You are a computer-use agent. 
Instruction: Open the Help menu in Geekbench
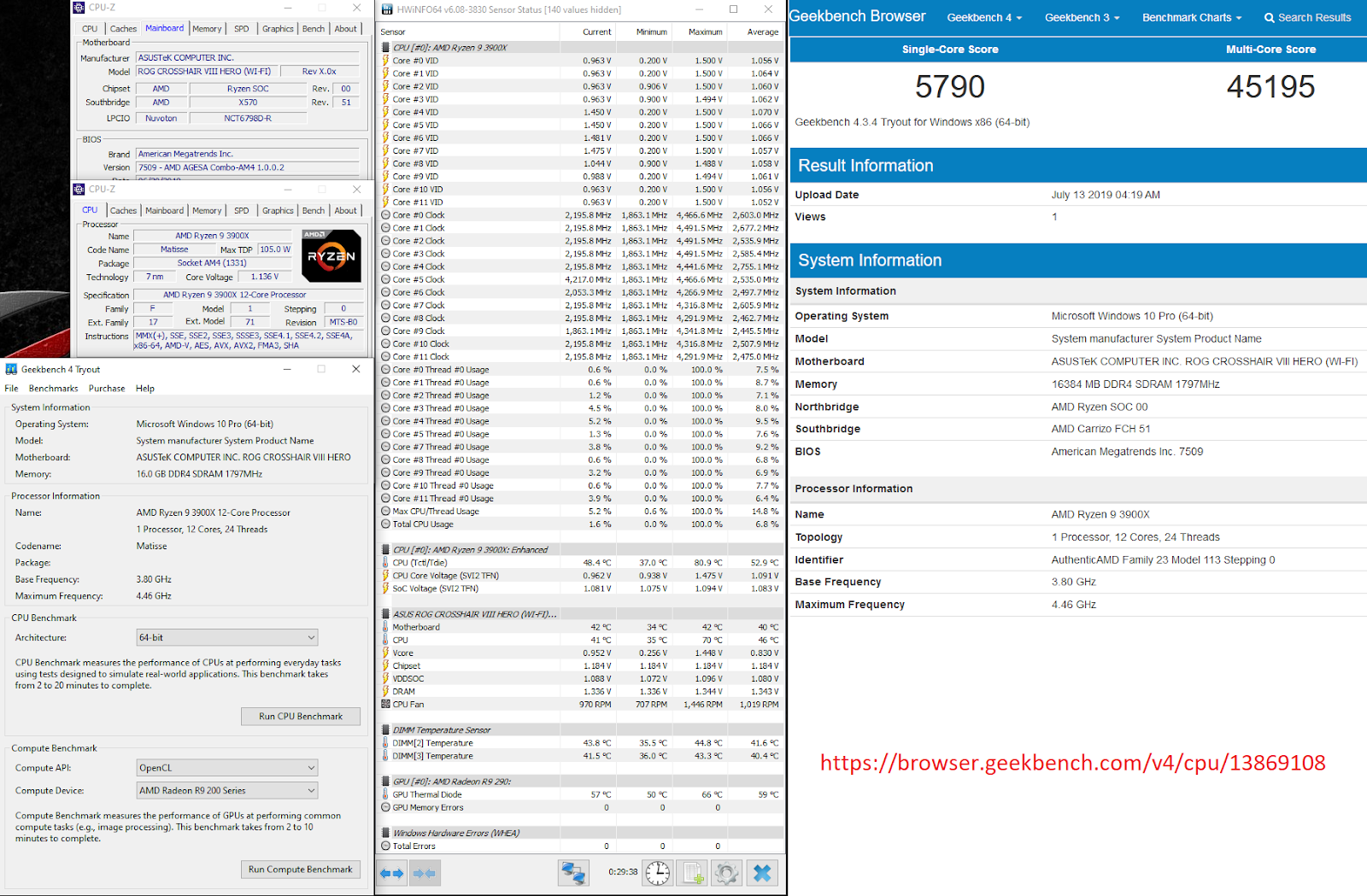(145, 389)
